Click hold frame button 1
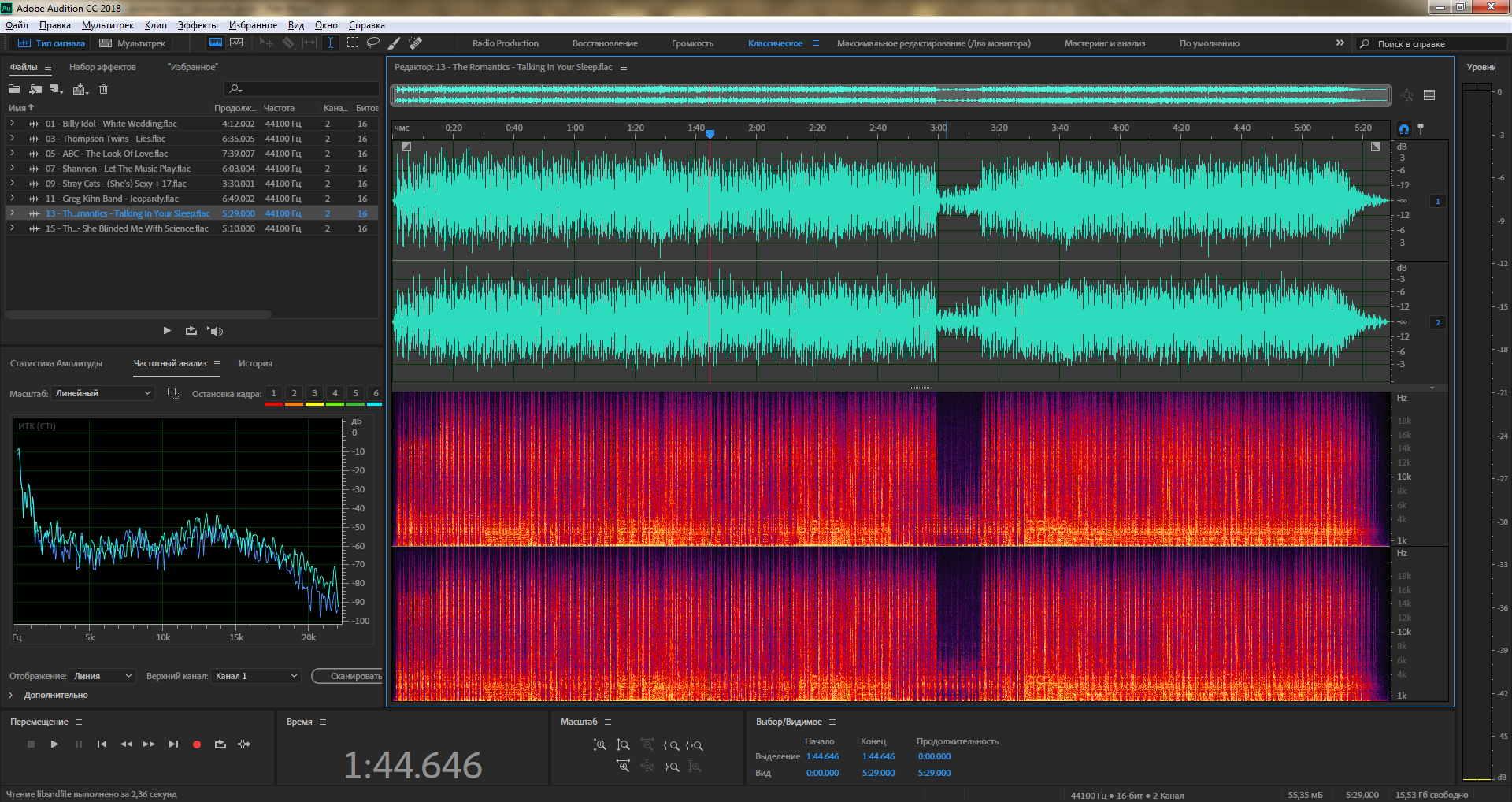 pyautogui.click(x=273, y=393)
